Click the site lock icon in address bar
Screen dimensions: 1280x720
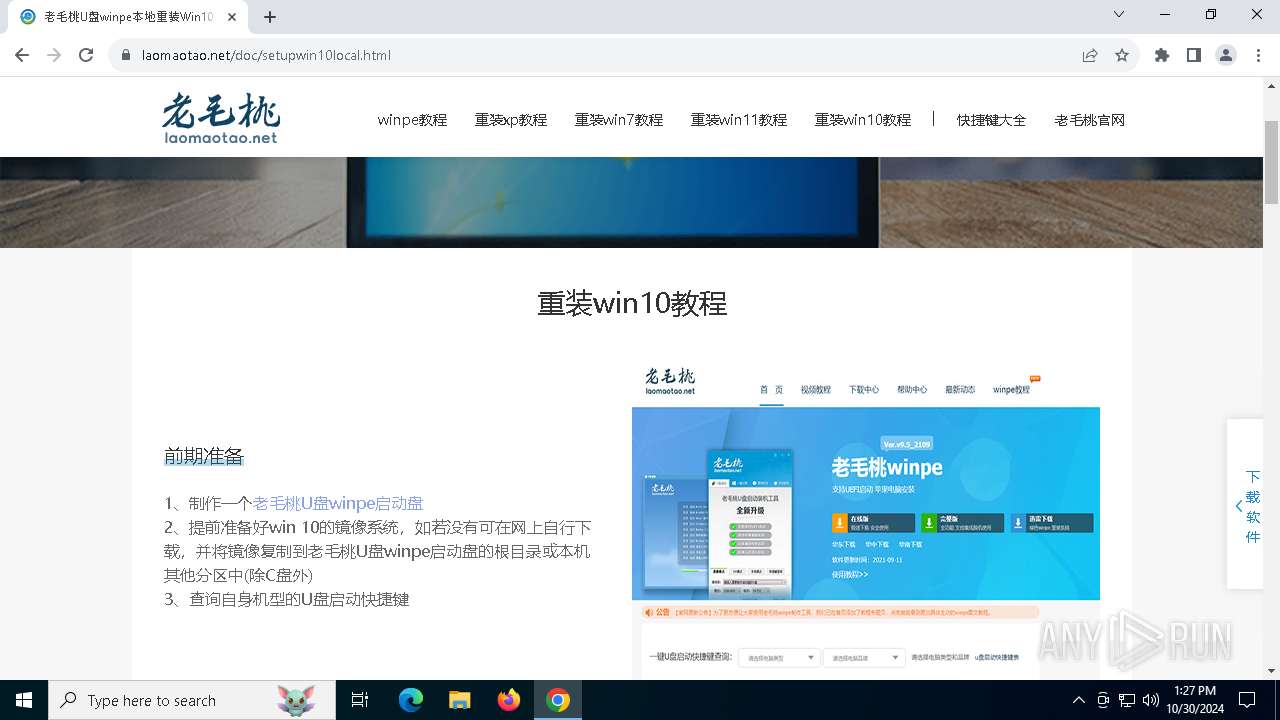point(126,55)
